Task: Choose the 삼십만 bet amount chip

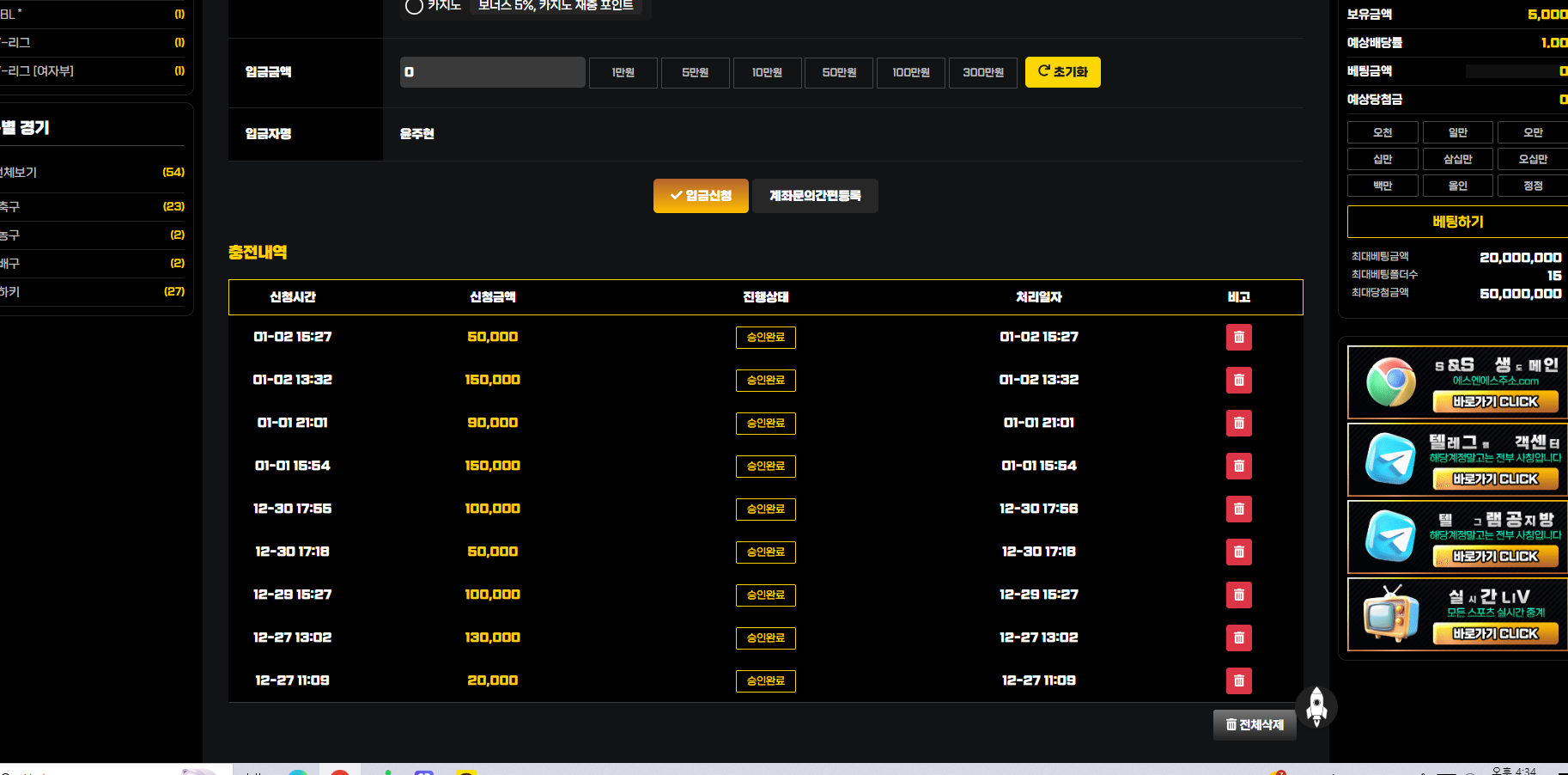Action: (1457, 159)
